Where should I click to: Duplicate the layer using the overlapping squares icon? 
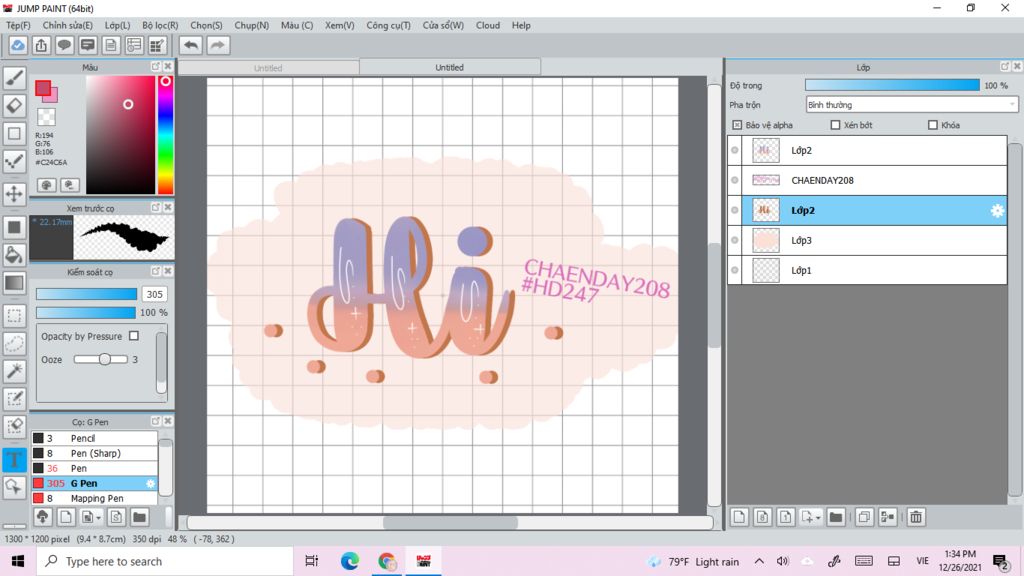[863, 517]
